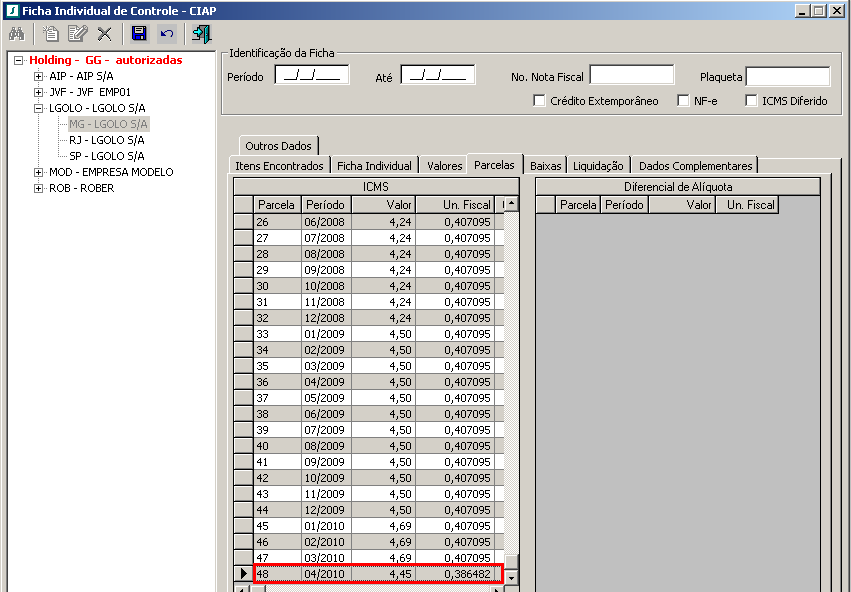The image size is (851, 592).
Task: Check the ICMS Diferido option
Action: pos(752,101)
